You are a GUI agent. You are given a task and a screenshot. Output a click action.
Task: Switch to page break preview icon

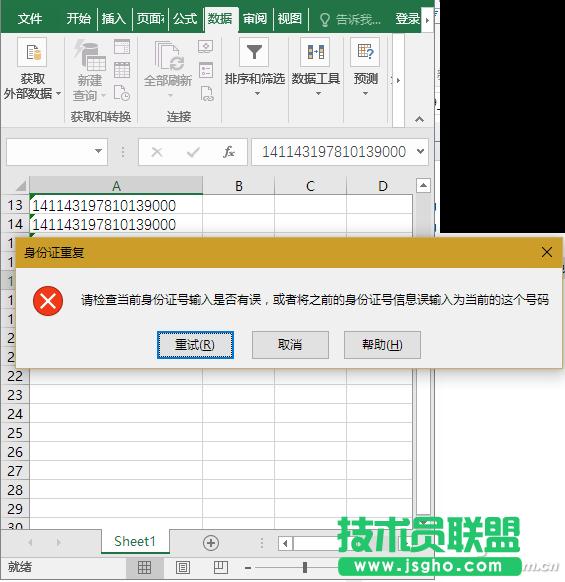pyautogui.click(x=221, y=568)
